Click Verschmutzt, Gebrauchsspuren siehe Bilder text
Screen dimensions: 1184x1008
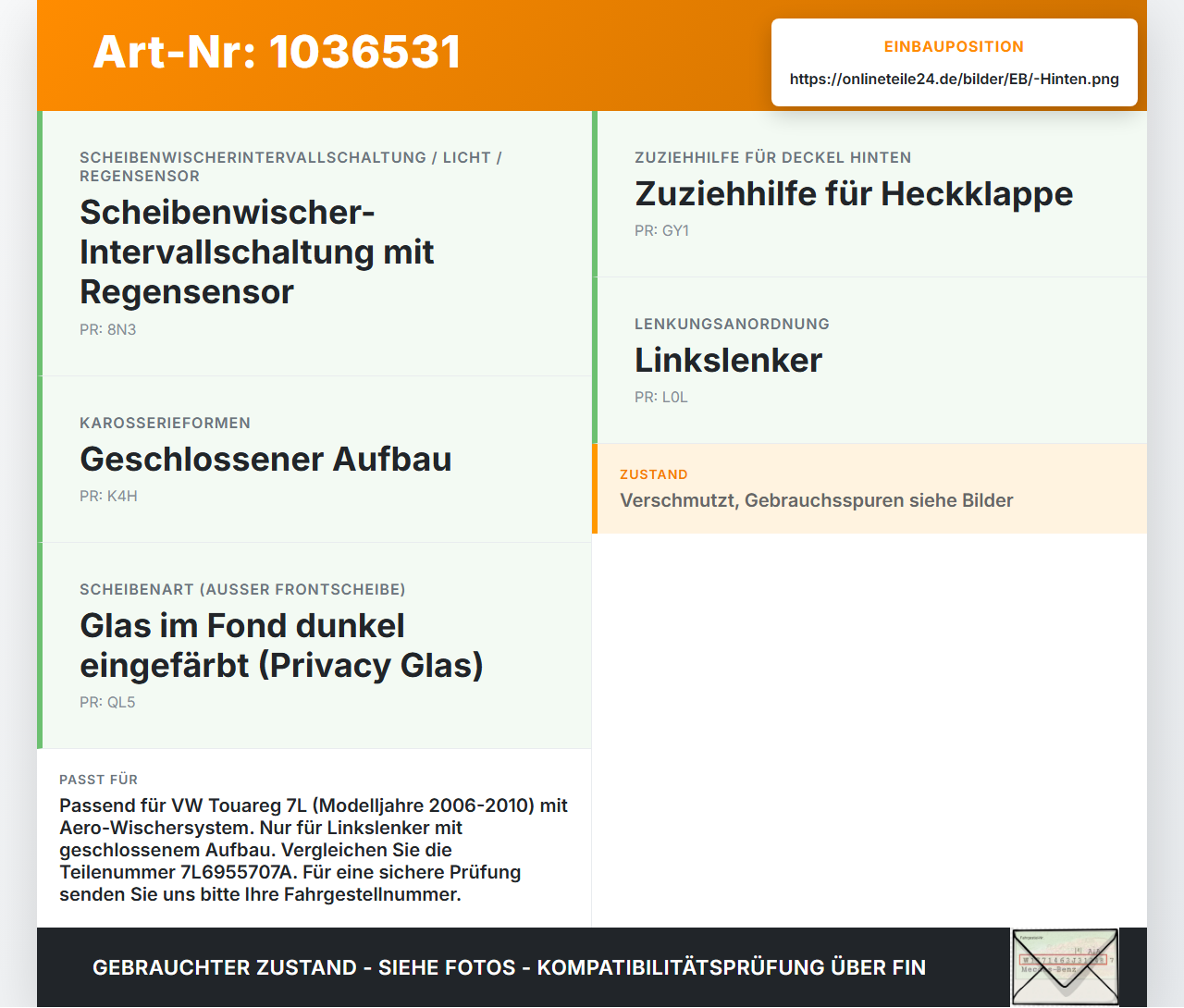816,500
